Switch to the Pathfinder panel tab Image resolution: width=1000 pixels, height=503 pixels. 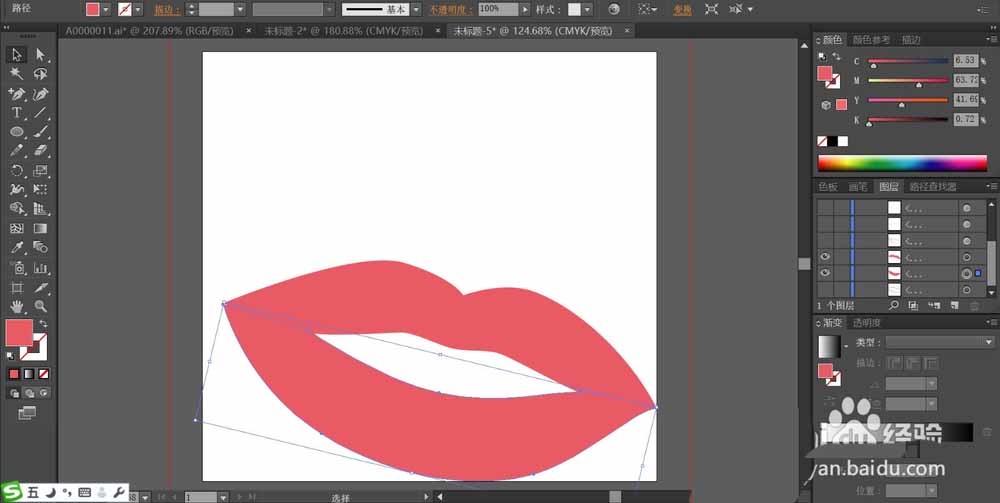pos(931,187)
